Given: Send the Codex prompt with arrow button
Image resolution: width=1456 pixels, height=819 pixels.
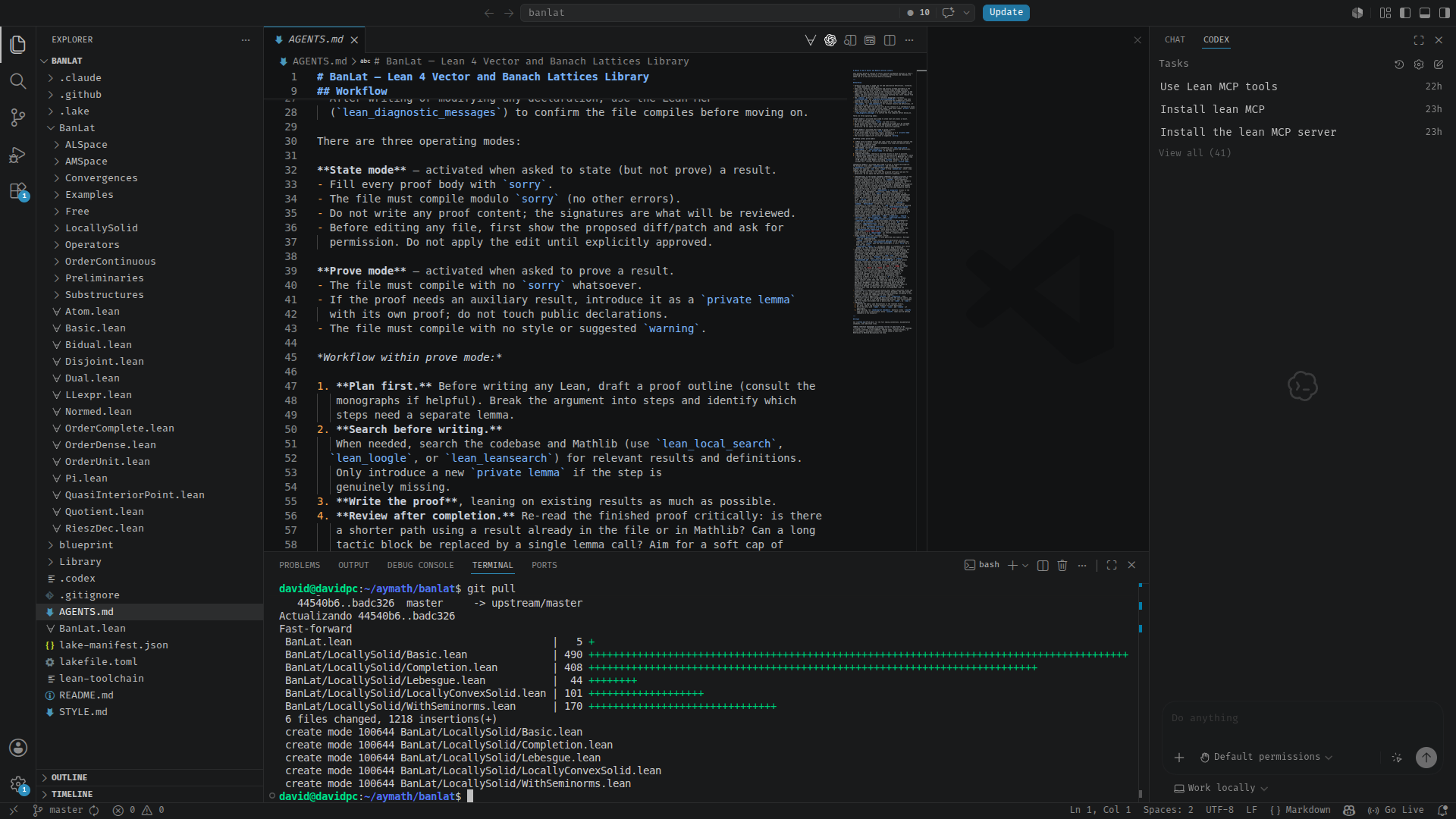Looking at the screenshot, I should coord(1426,758).
